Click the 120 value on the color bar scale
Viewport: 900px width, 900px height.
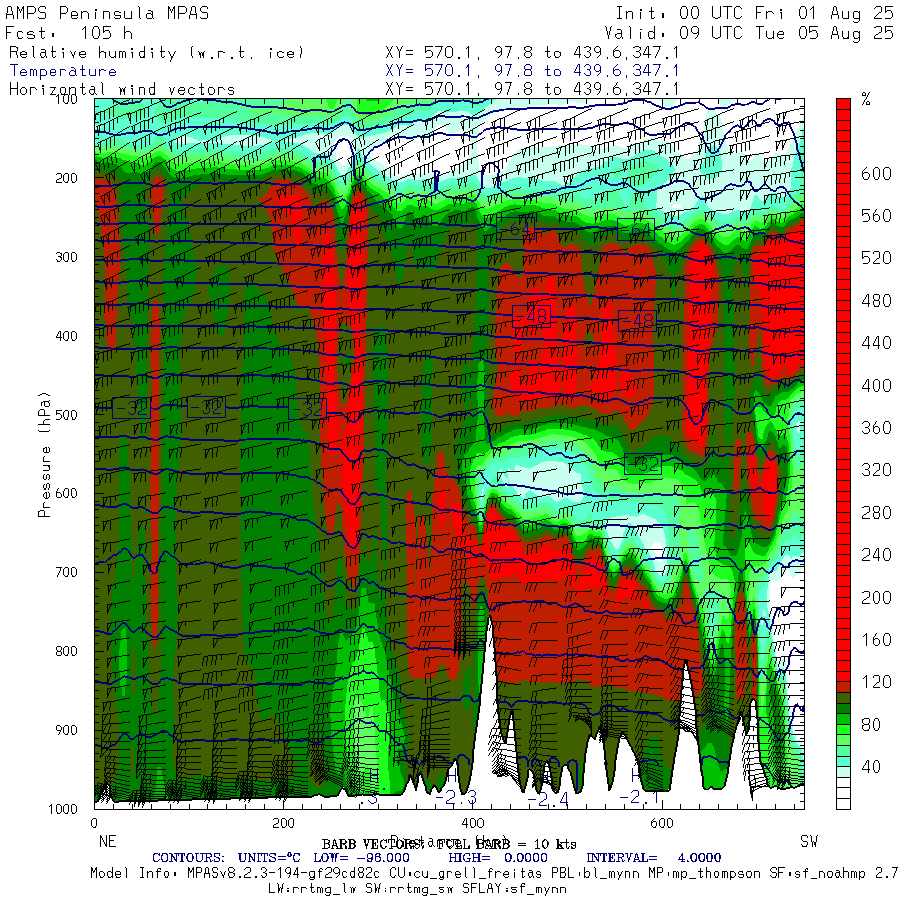coord(876,682)
